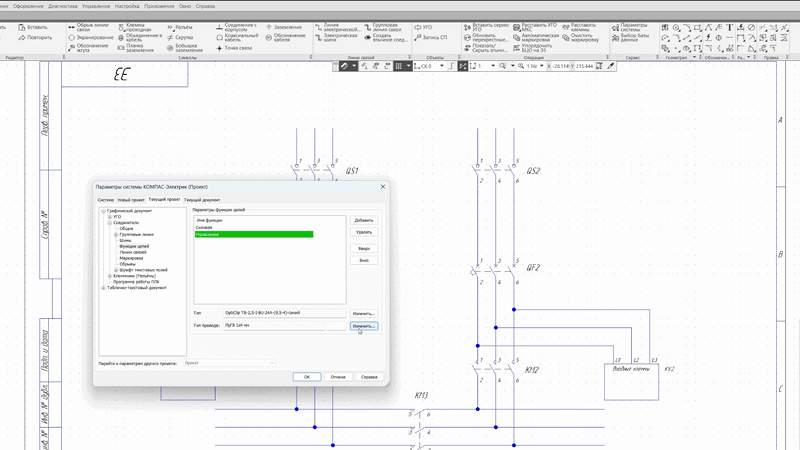Click the Вставить (Paste) icon
The height and width of the screenshot is (450, 800).
coord(21,27)
